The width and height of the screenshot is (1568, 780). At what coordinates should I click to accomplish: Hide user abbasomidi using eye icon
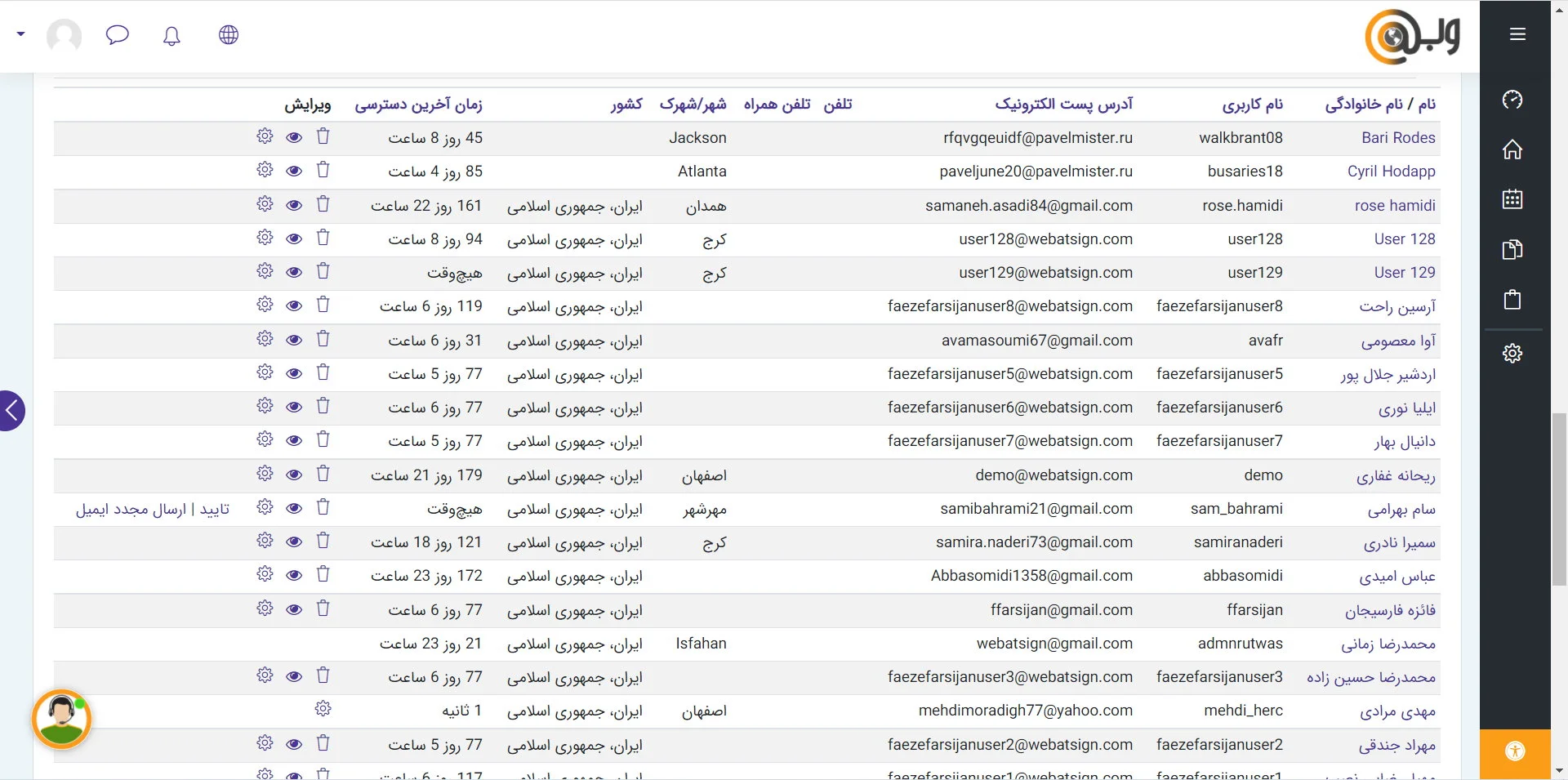tap(294, 575)
